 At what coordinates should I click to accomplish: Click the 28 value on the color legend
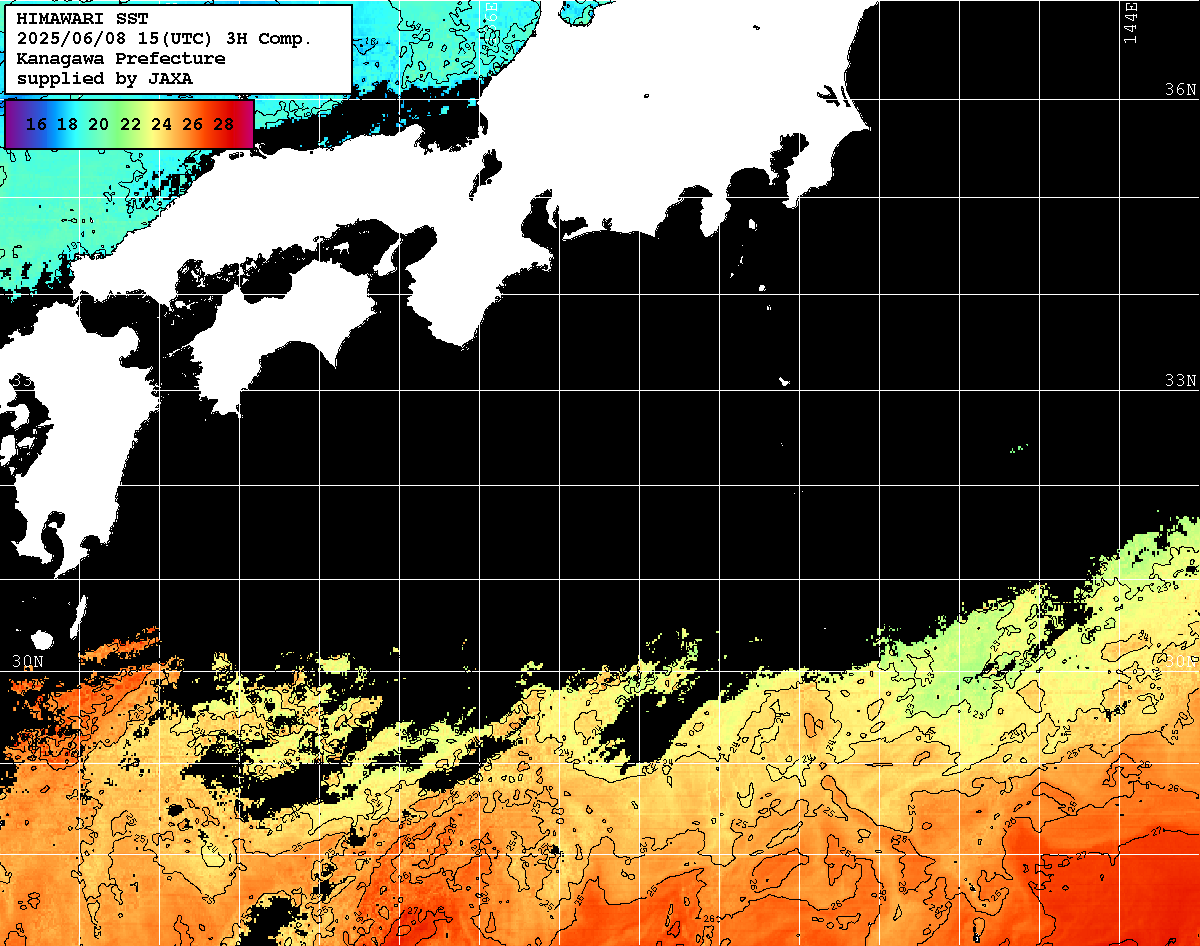tap(224, 124)
